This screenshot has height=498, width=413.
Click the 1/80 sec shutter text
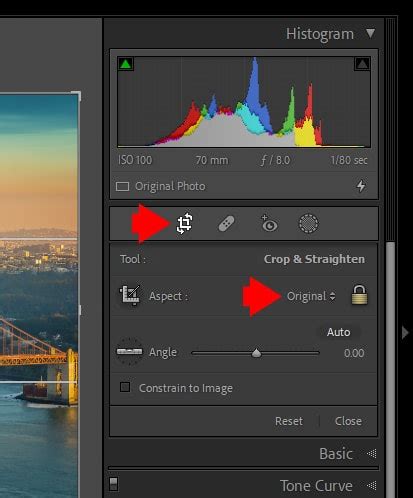click(x=349, y=160)
